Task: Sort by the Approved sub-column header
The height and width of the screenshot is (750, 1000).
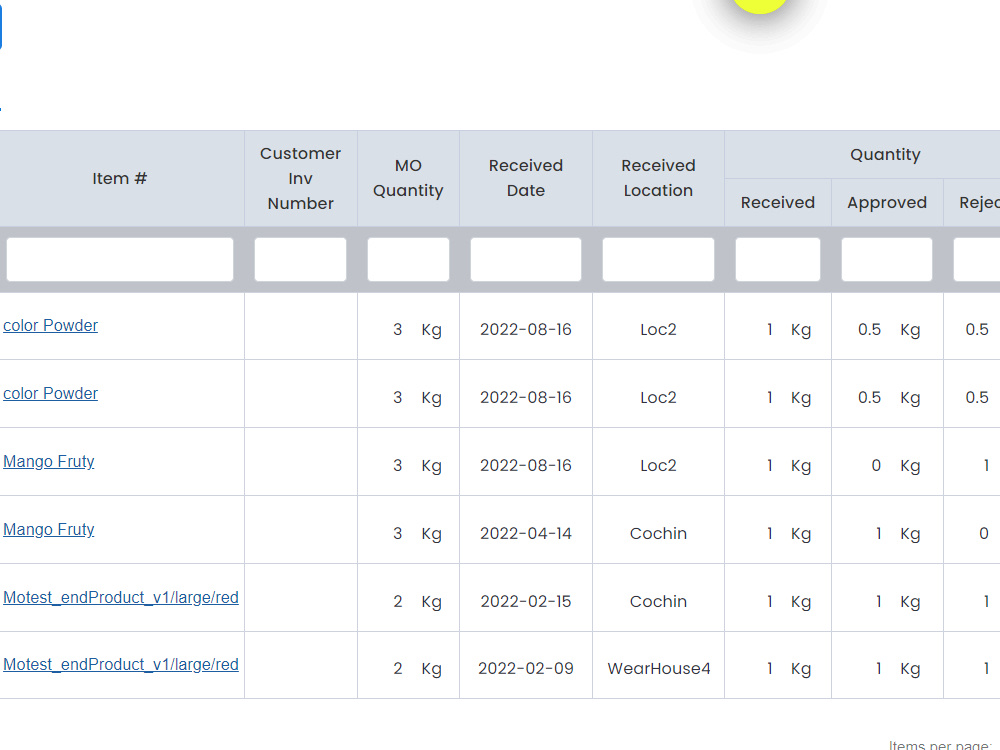Action: coord(886,203)
